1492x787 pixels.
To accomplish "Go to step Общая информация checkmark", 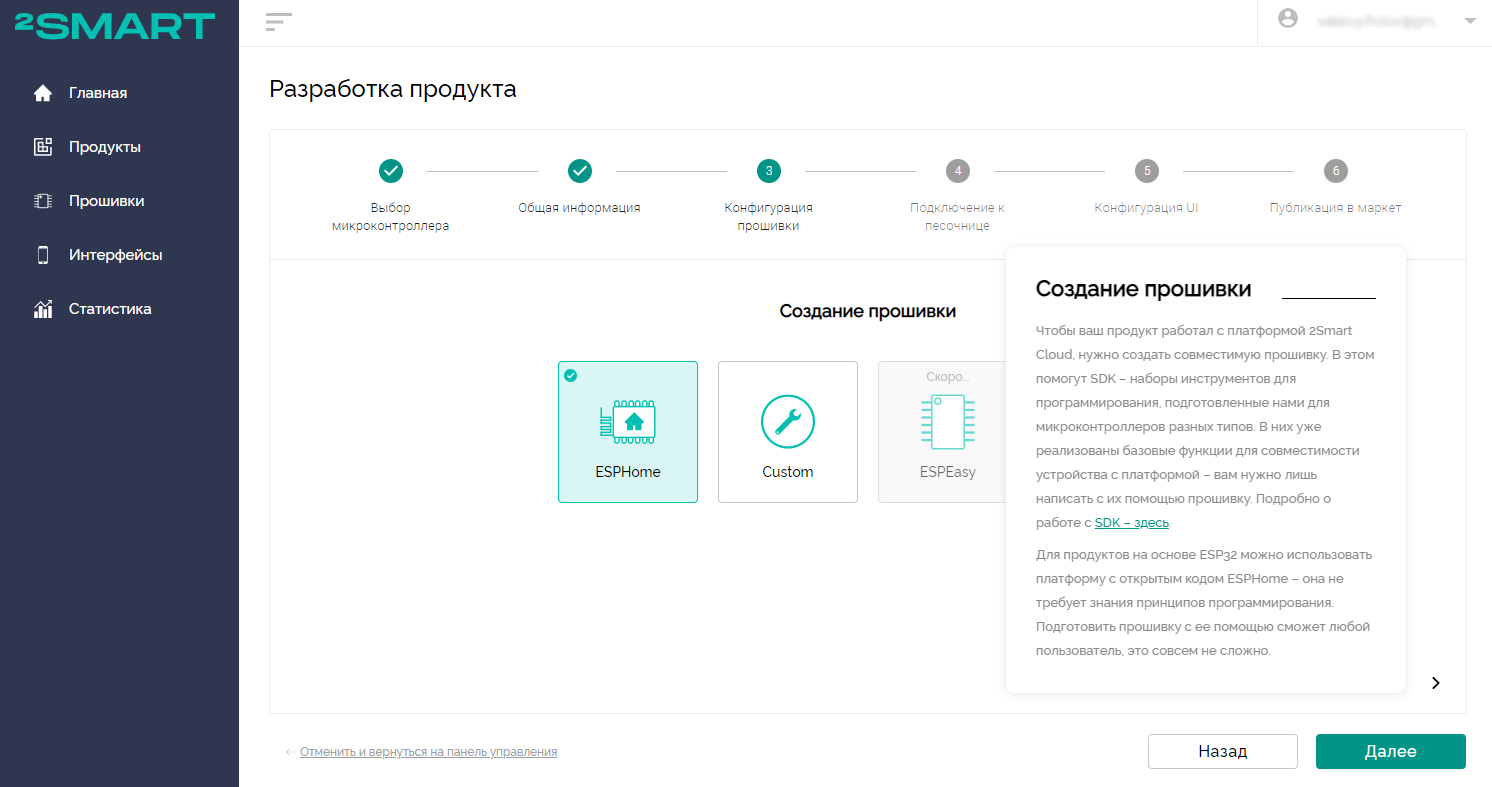I will 580,171.
